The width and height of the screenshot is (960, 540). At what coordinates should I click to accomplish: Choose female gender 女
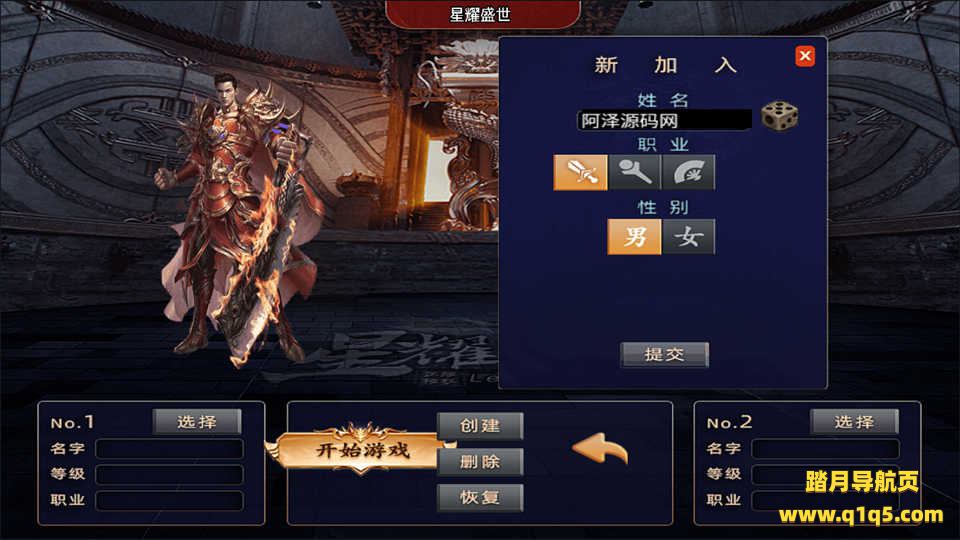[x=688, y=236]
